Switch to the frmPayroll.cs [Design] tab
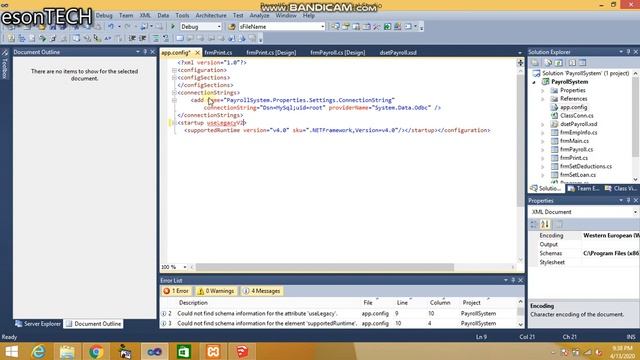 (338, 53)
